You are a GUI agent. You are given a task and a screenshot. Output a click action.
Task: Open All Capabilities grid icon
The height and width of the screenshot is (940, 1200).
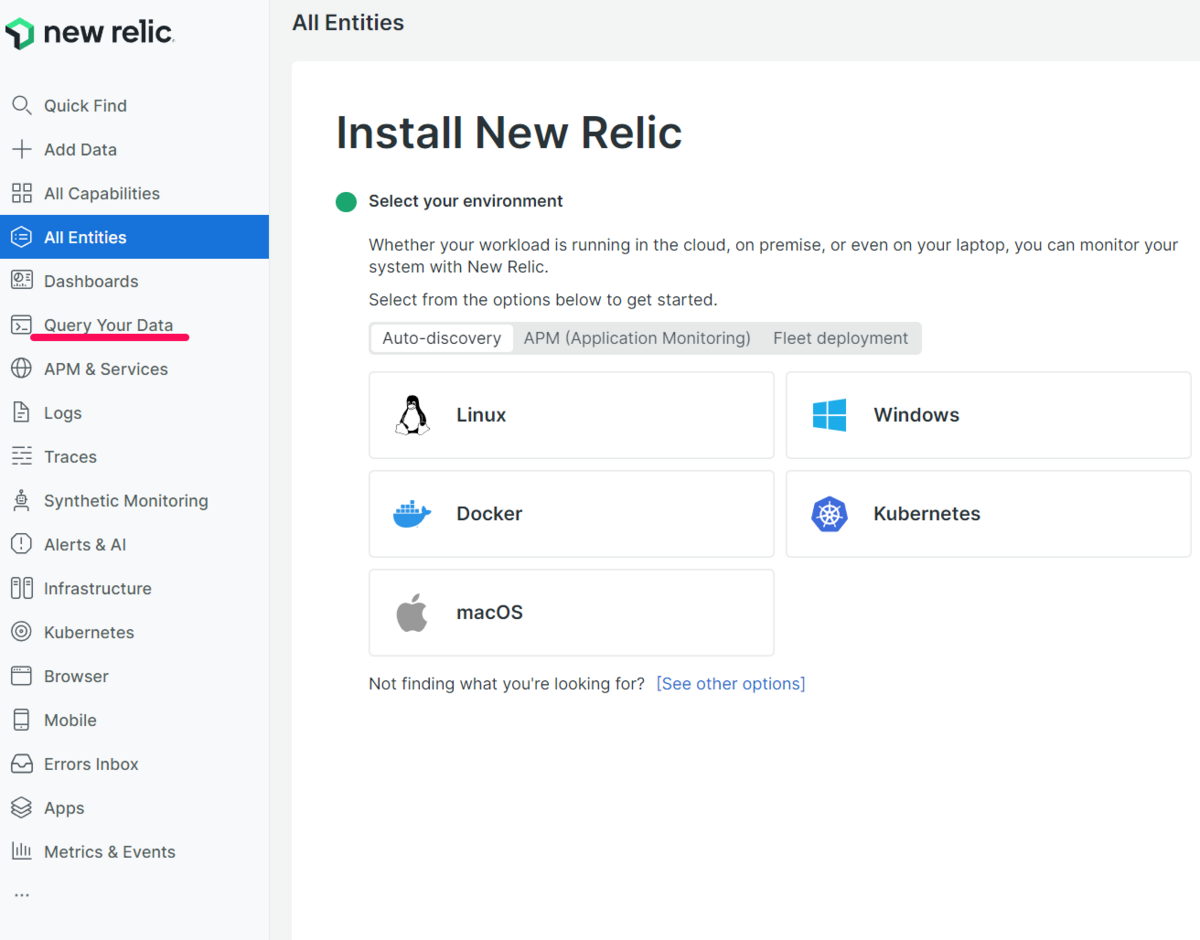21,193
